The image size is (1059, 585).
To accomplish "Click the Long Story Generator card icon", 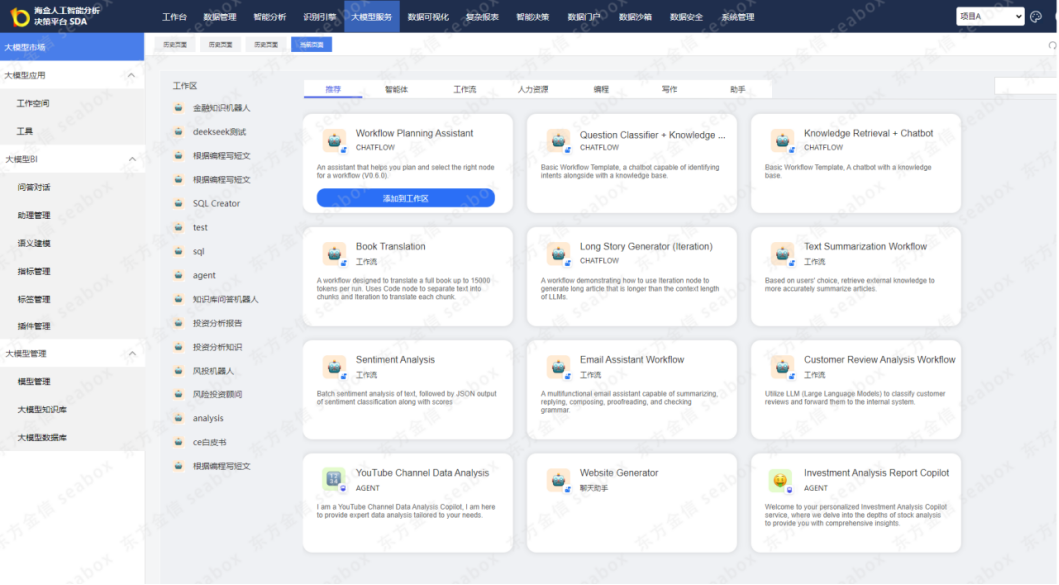I will [x=559, y=254].
